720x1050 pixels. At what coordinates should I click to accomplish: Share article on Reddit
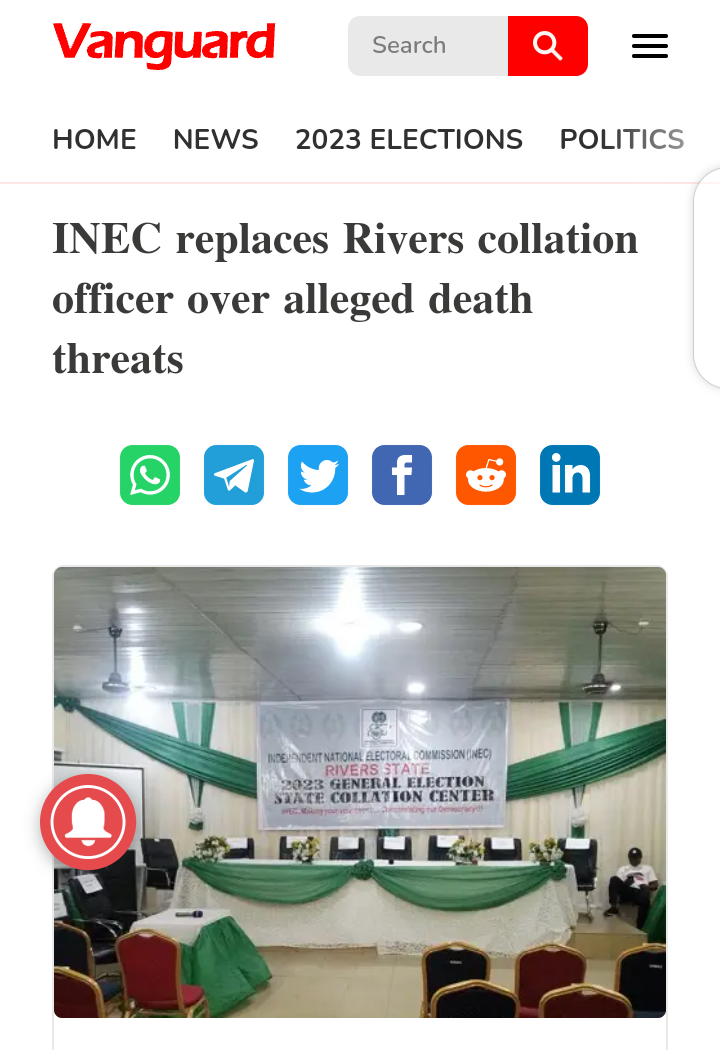coord(486,475)
